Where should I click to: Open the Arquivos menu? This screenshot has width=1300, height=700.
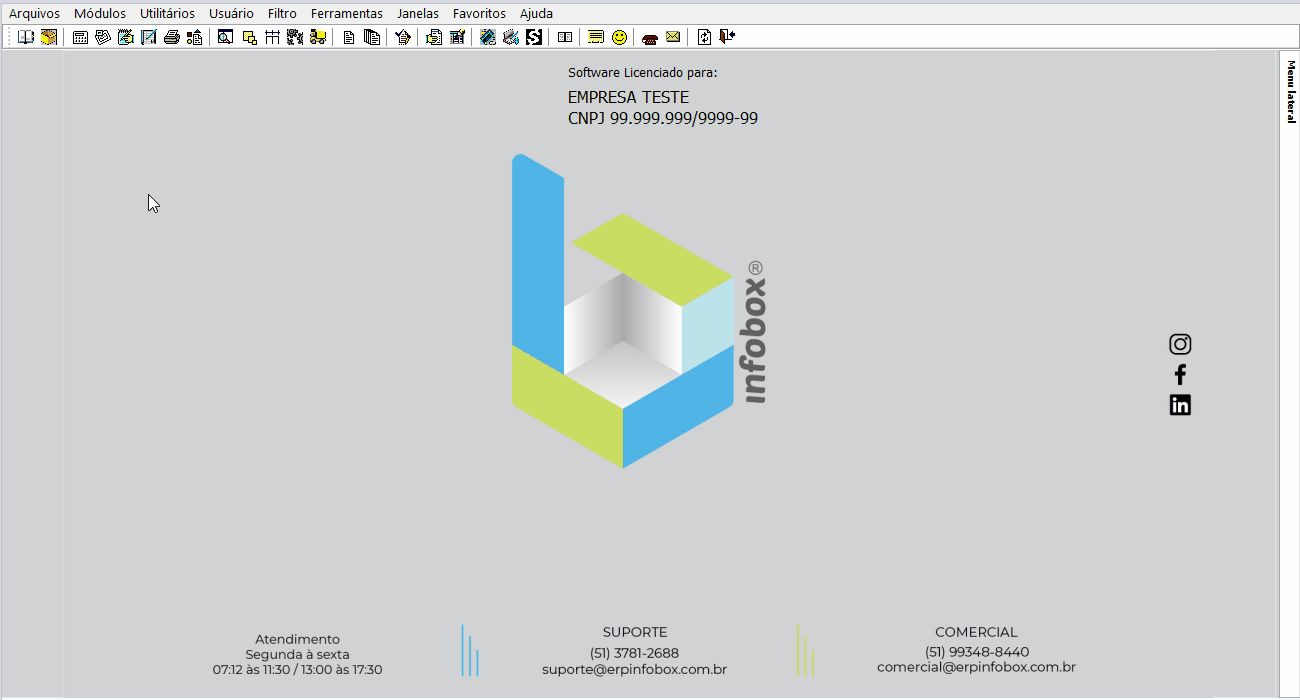pyautogui.click(x=34, y=14)
